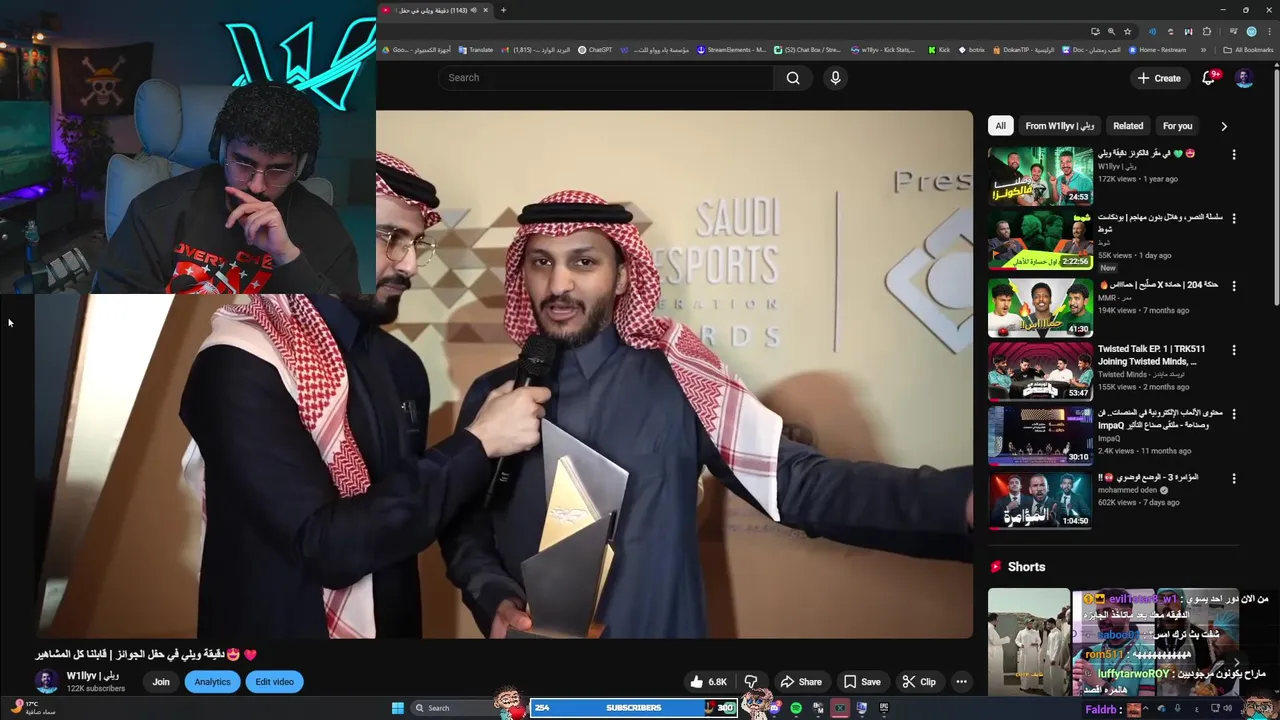This screenshot has width=1280, height=720.
Task: Open the Windows Start menu
Action: tap(397, 708)
